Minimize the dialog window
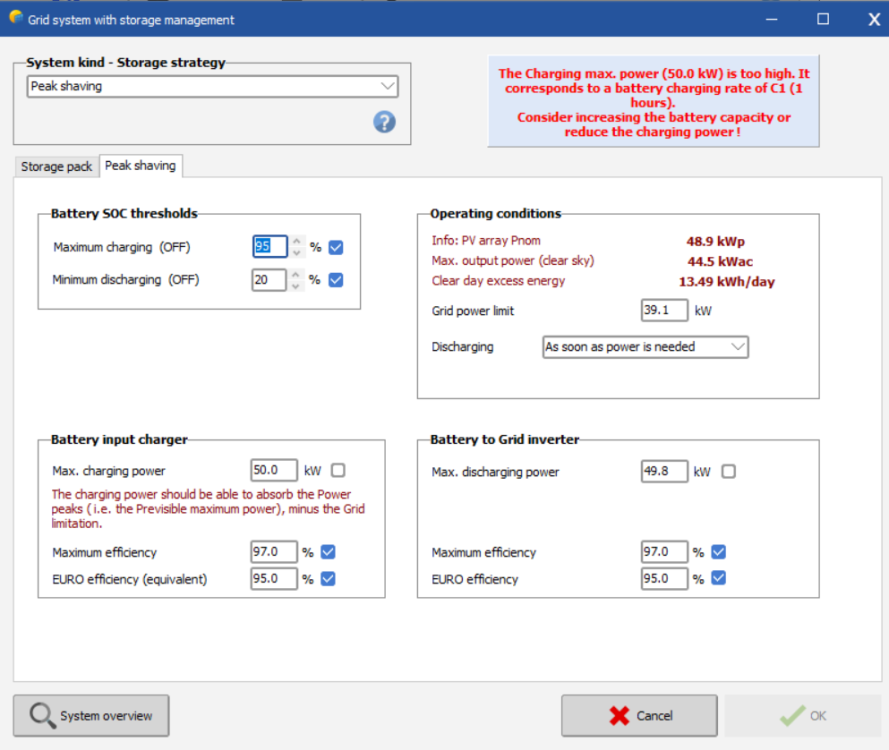 [x=772, y=18]
